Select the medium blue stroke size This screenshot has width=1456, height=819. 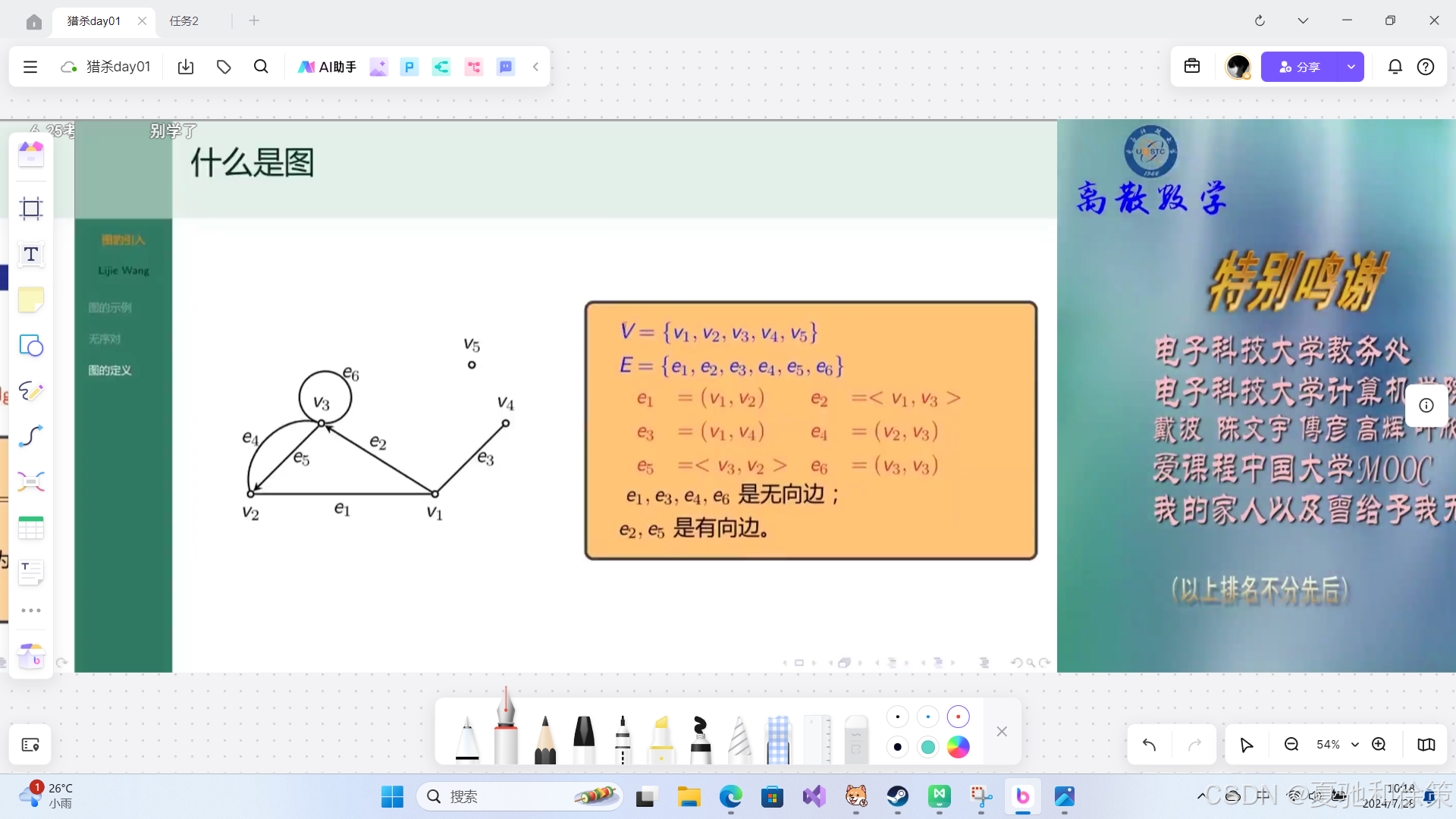(x=928, y=717)
